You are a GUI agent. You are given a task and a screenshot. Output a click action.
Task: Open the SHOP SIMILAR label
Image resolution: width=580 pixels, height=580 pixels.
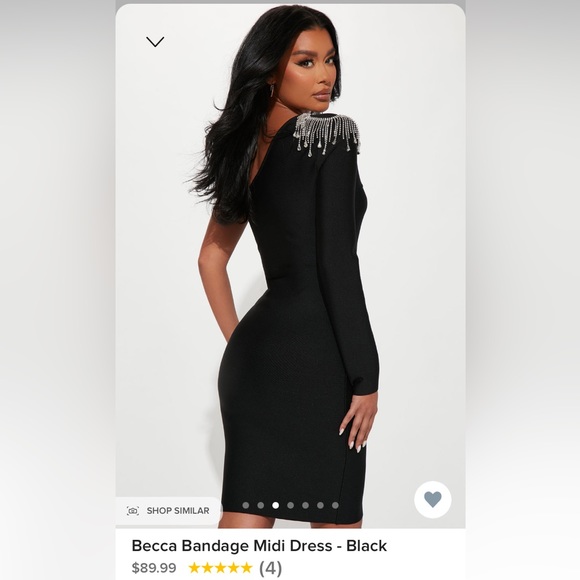click(x=178, y=511)
